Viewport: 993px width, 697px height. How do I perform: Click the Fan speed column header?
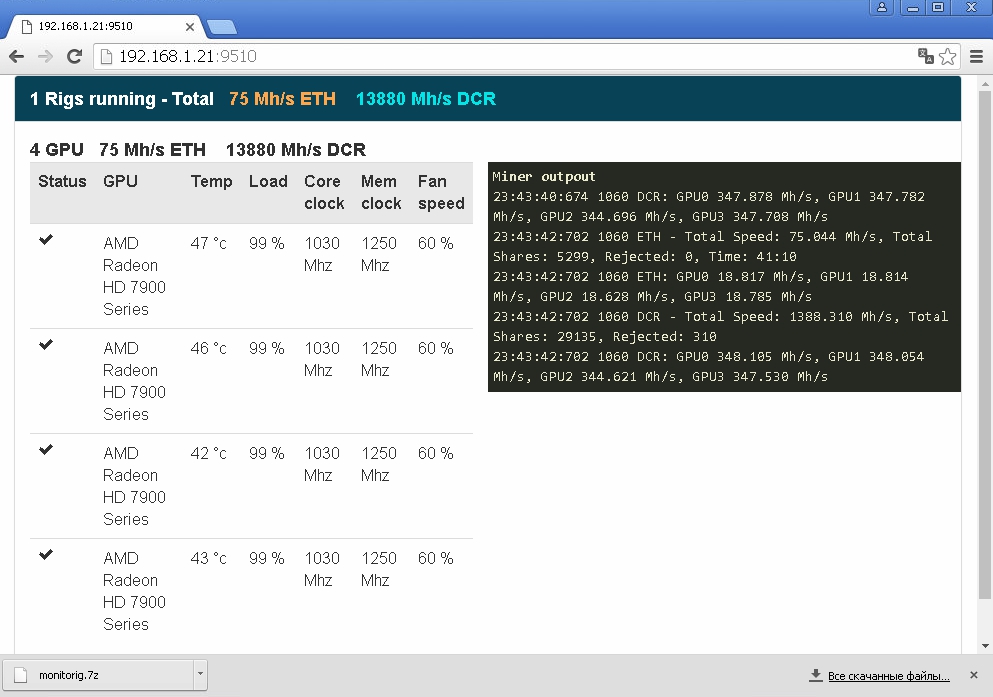click(441, 192)
